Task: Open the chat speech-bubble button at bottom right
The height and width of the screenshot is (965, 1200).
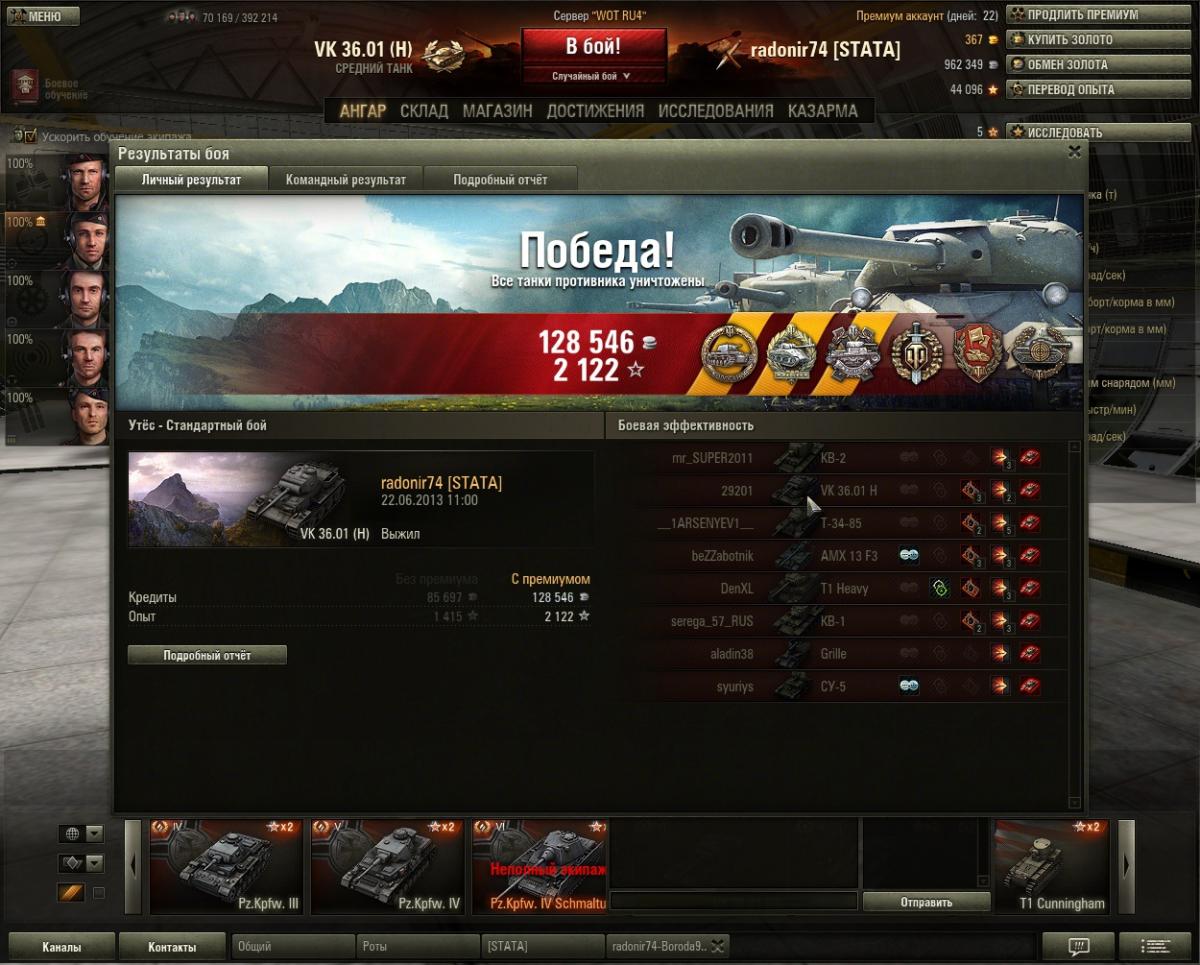Action: (x=1078, y=946)
